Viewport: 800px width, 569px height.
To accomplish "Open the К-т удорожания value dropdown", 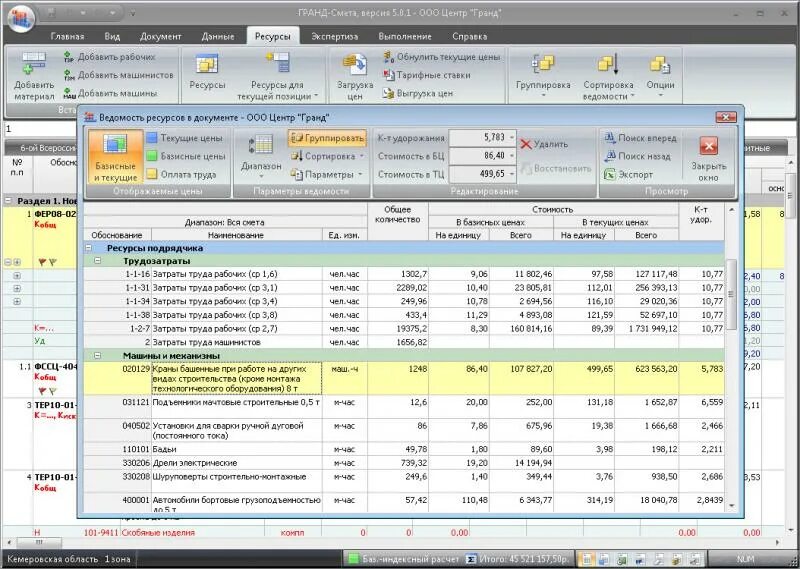I will pyautogui.click(x=512, y=138).
